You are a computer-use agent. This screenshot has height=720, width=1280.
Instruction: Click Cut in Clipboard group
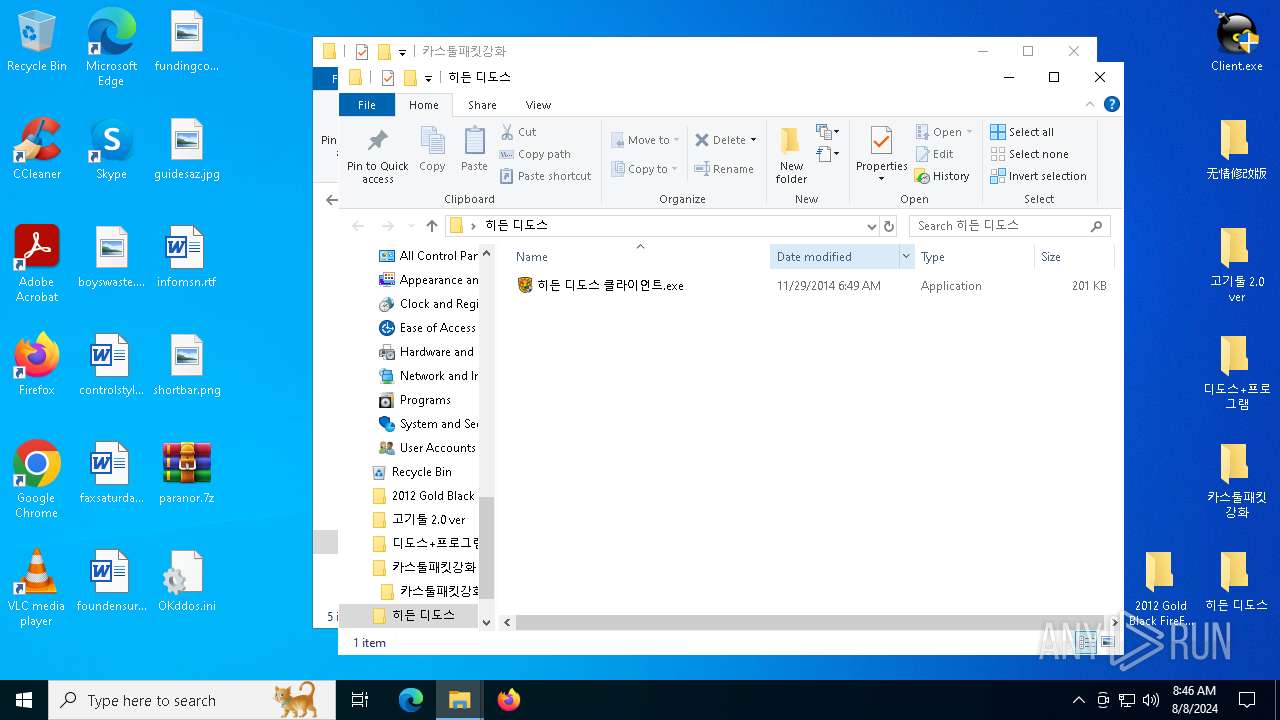pos(519,132)
